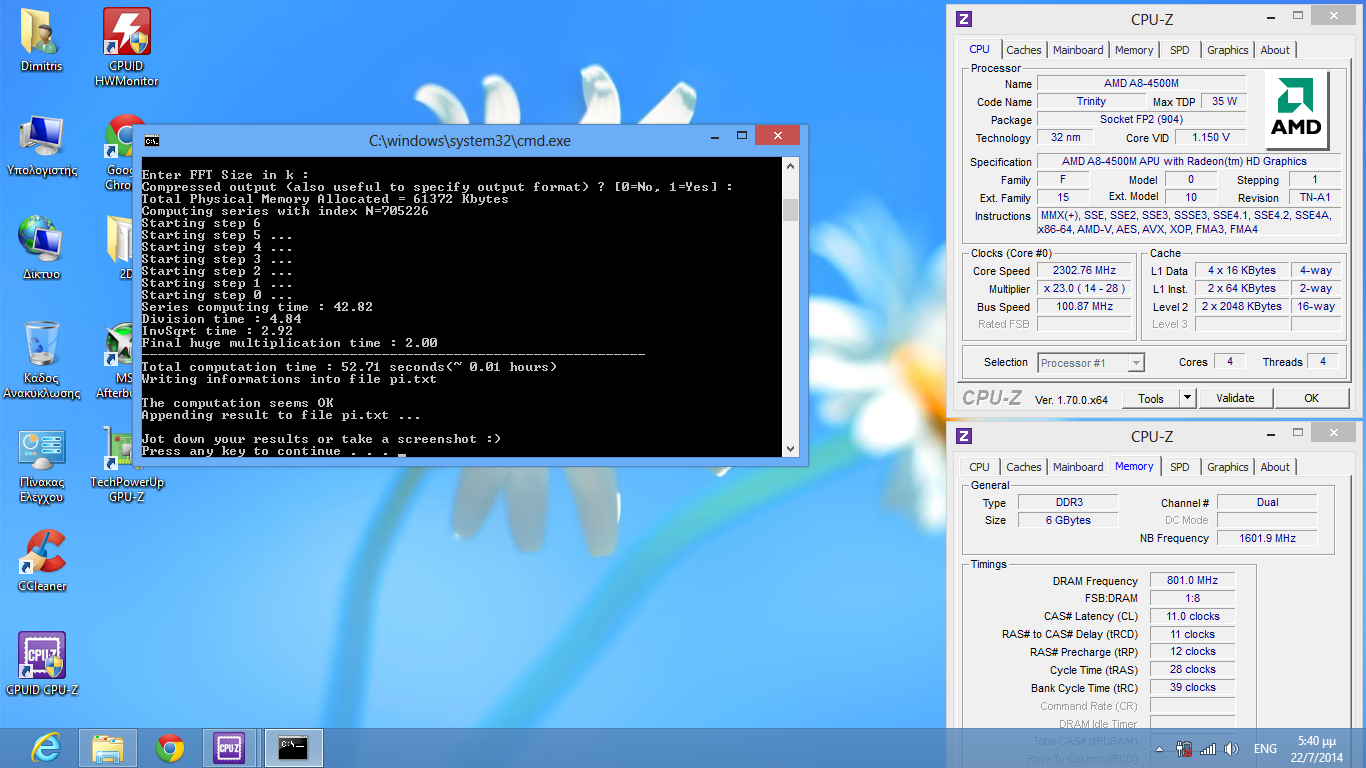Select SPD tab in lower CPU-Z window
This screenshot has height=768, width=1366.
pyautogui.click(x=1180, y=467)
